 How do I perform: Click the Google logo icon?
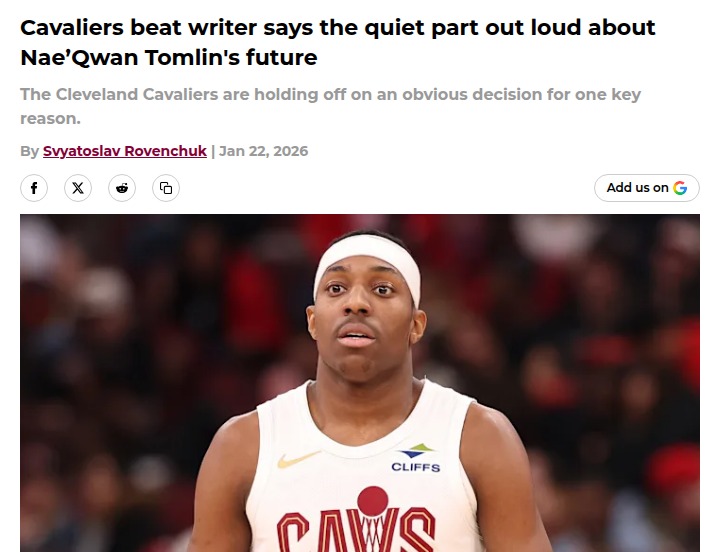(x=680, y=188)
